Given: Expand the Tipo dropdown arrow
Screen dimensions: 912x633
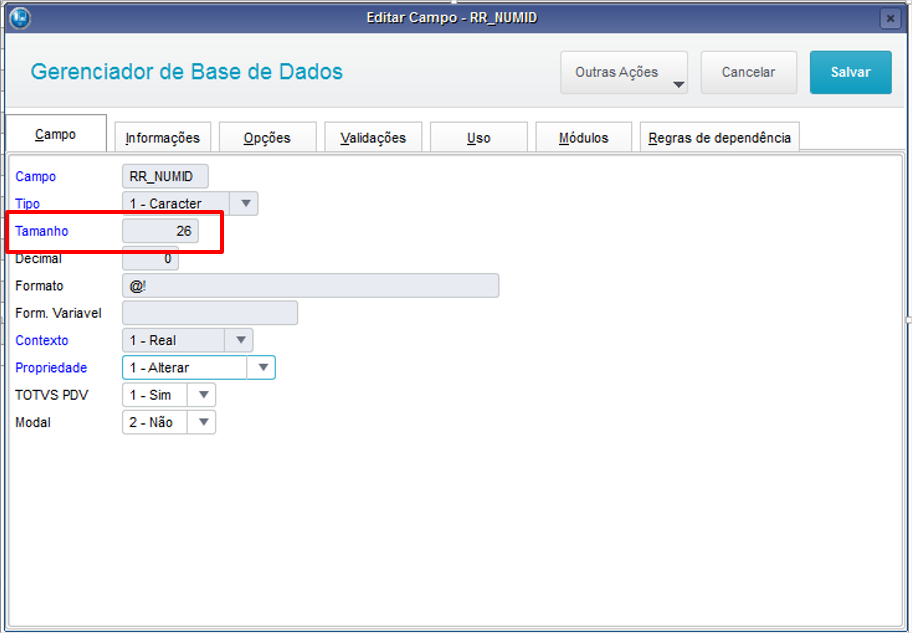Looking at the screenshot, I should [x=245, y=204].
